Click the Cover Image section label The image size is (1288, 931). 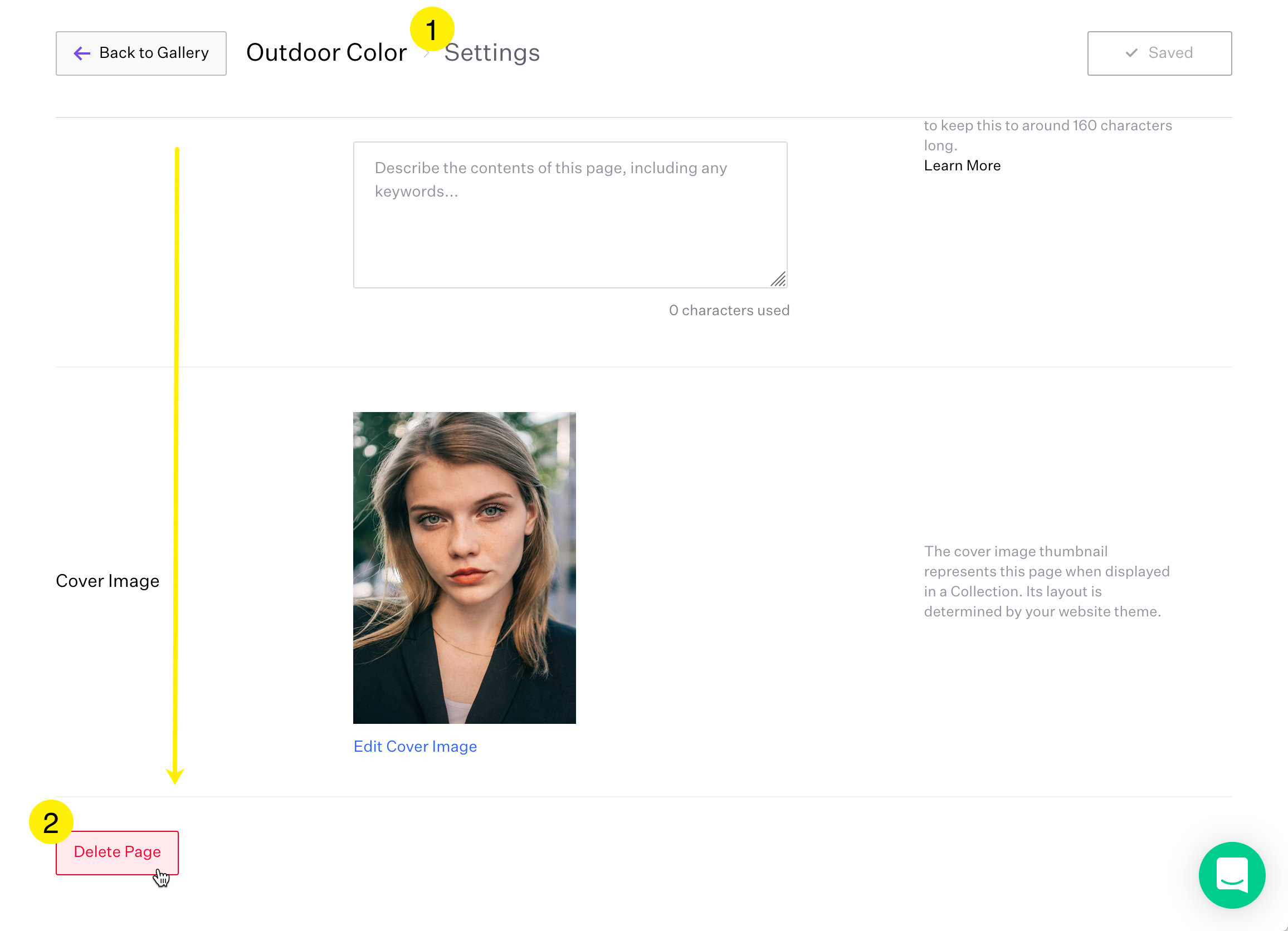[108, 581]
